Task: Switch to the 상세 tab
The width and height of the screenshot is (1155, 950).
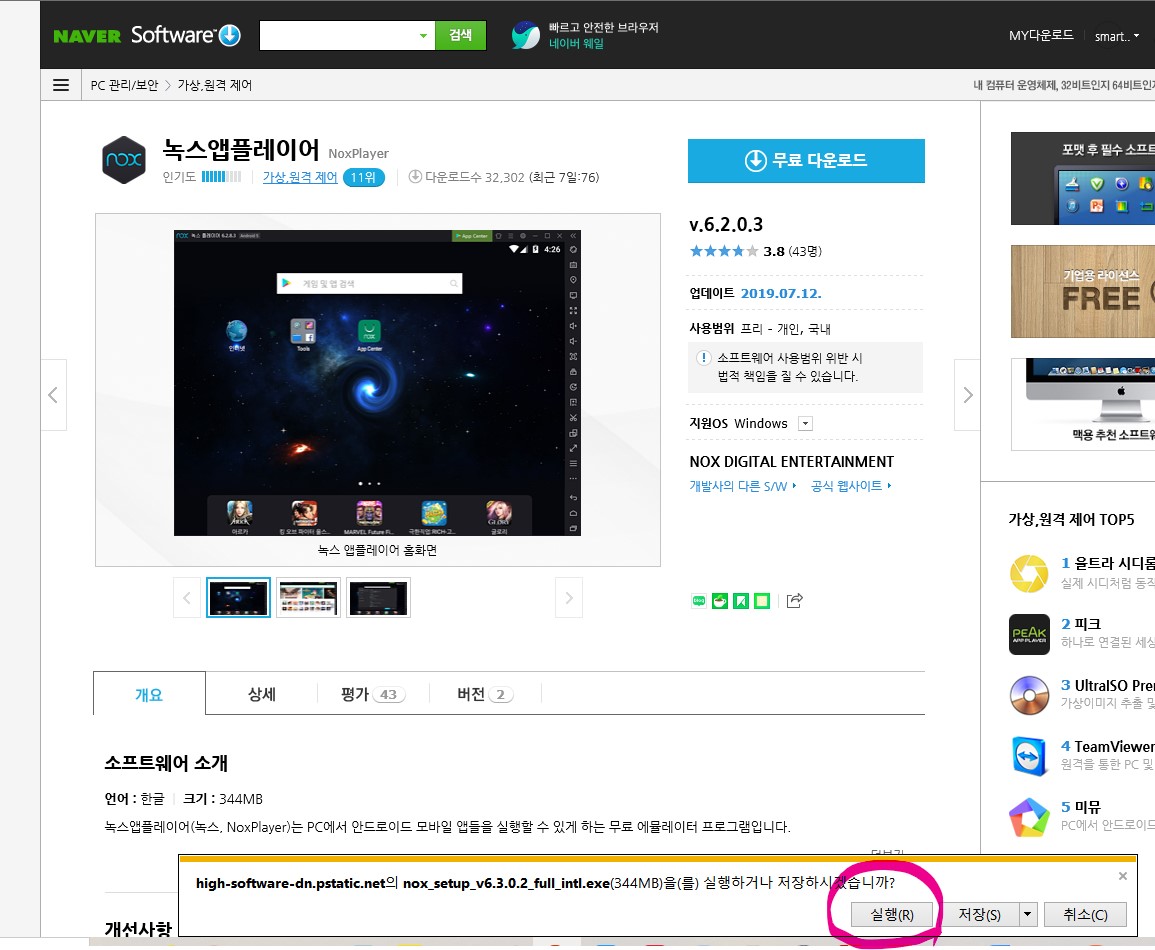Action: [x=261, y=694]
